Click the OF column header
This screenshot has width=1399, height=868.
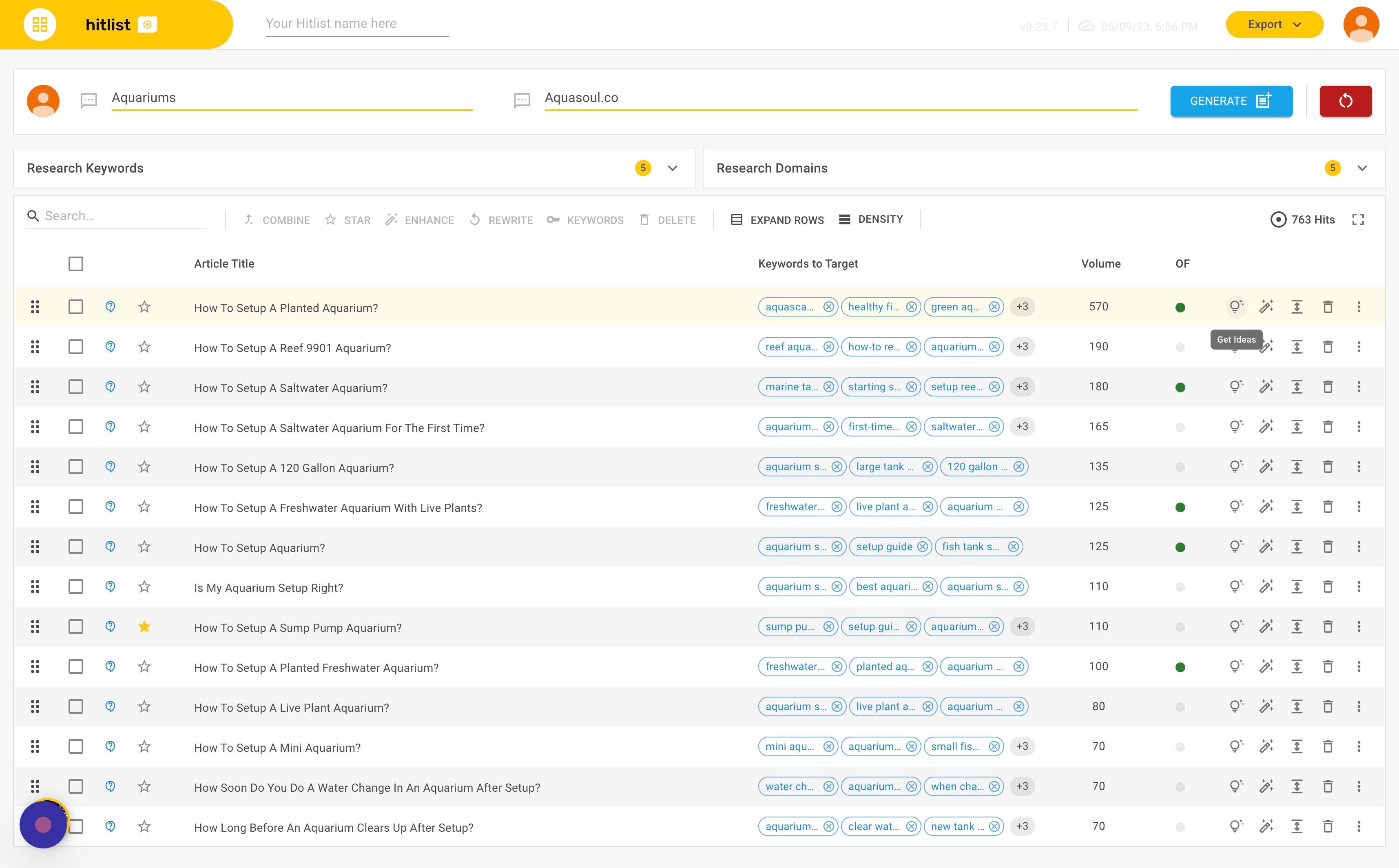[x=1182, y=263]
